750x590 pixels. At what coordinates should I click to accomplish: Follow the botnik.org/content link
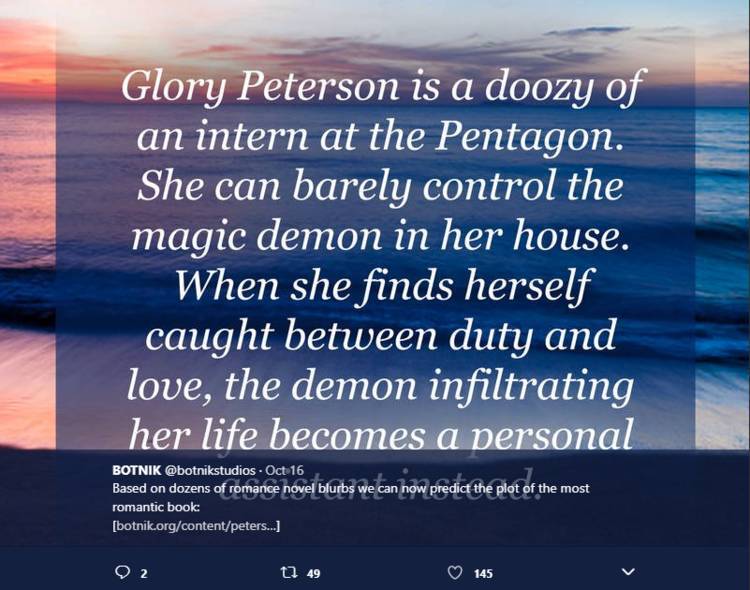196,526
